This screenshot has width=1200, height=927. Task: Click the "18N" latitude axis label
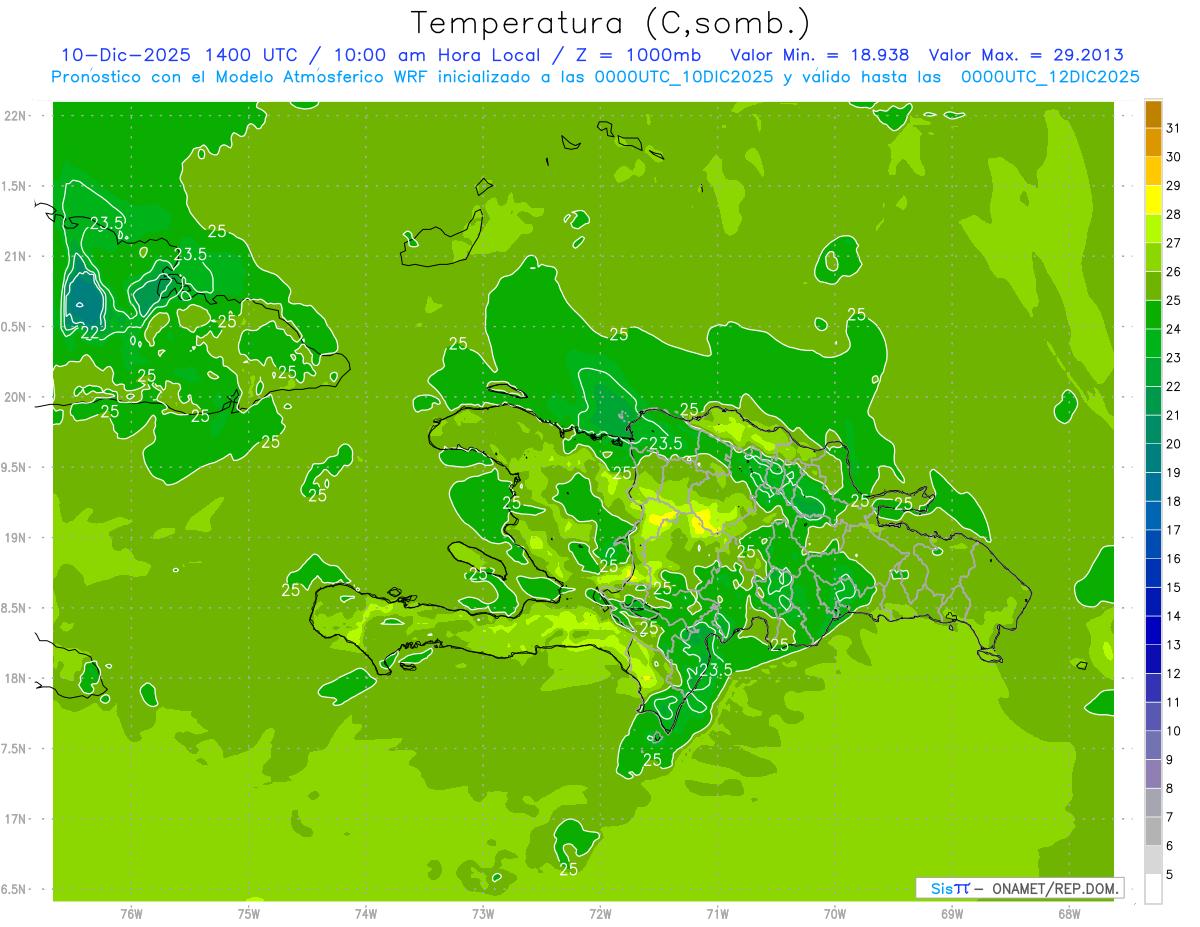point(15,678)
